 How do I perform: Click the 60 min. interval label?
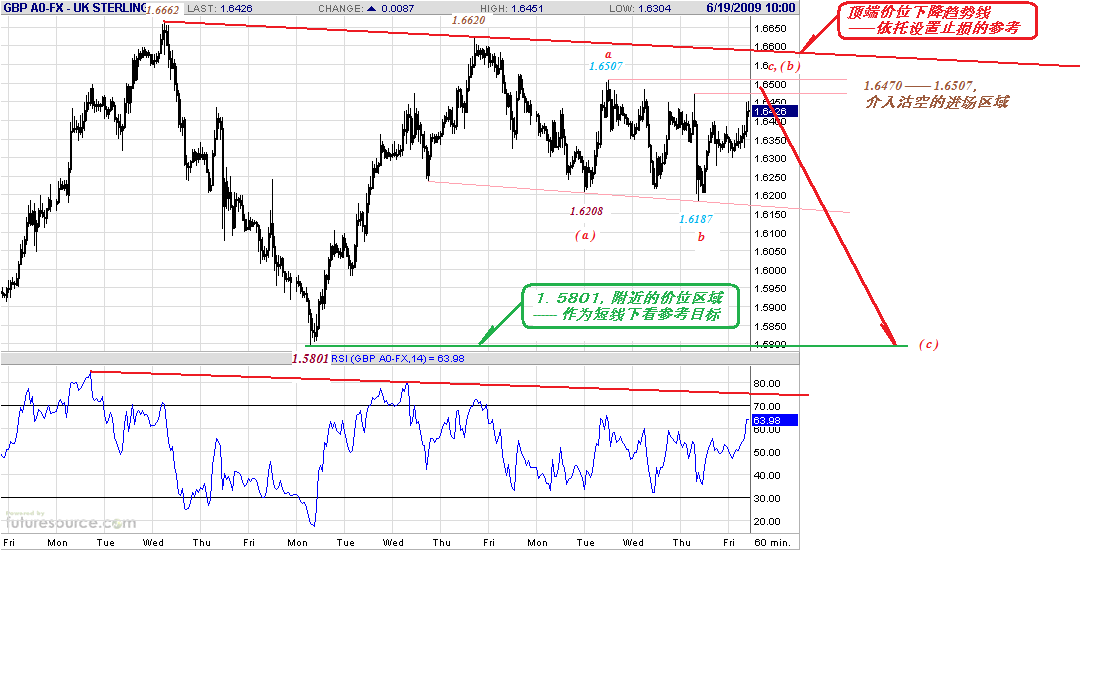[x=772, y=543]
